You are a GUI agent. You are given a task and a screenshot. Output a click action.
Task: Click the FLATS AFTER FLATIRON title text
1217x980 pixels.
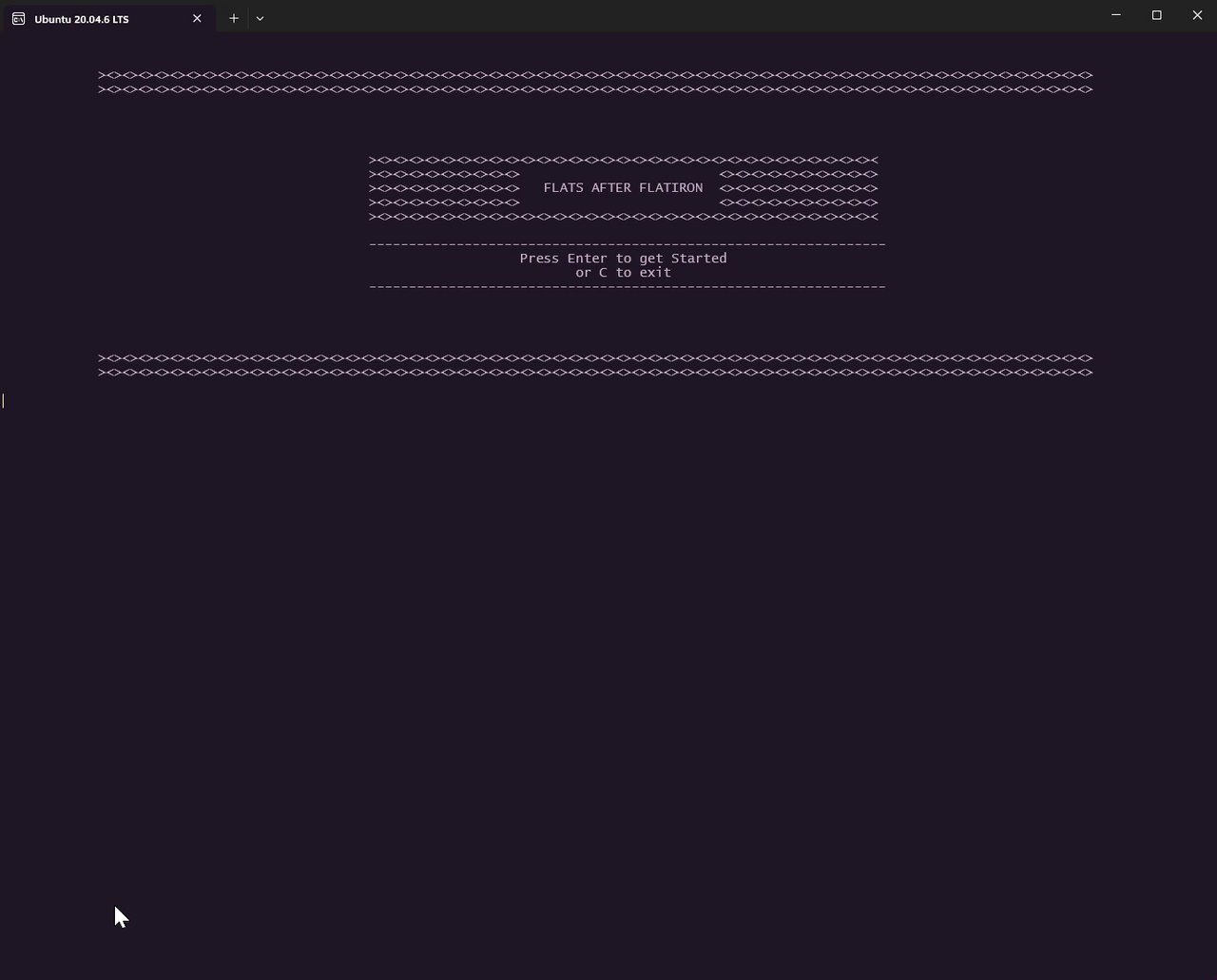[623, 188]
